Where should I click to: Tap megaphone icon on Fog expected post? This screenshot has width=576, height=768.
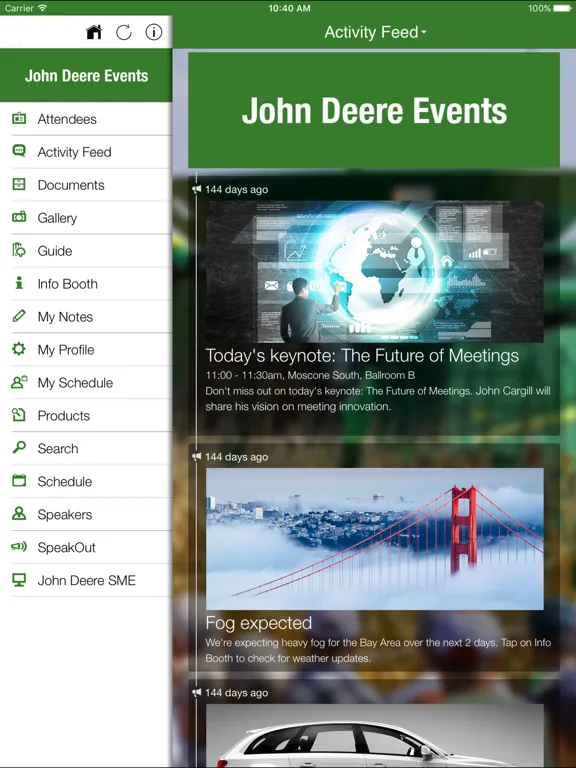[196, 456]
